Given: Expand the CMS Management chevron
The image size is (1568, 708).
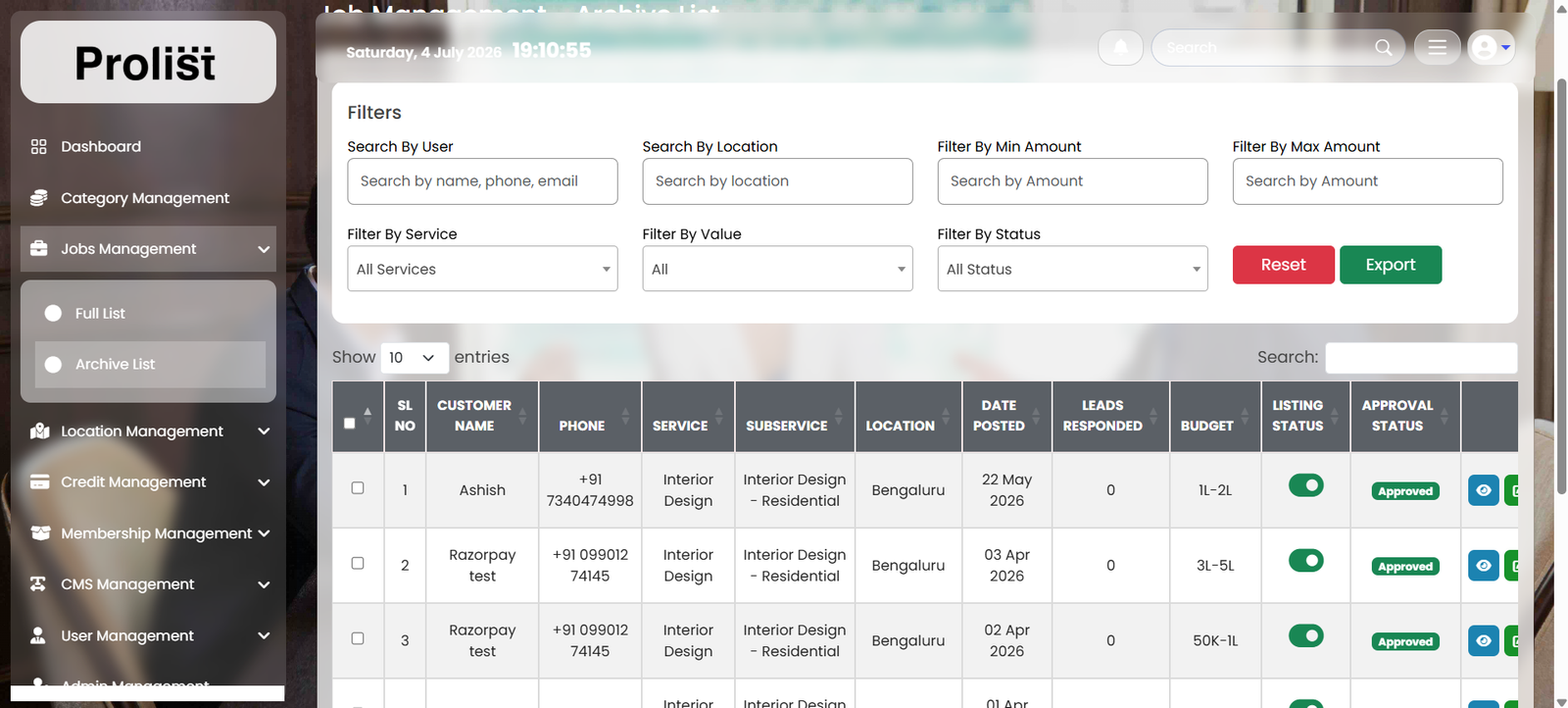Looking at the screenshot, I should (x=264, y=584).
